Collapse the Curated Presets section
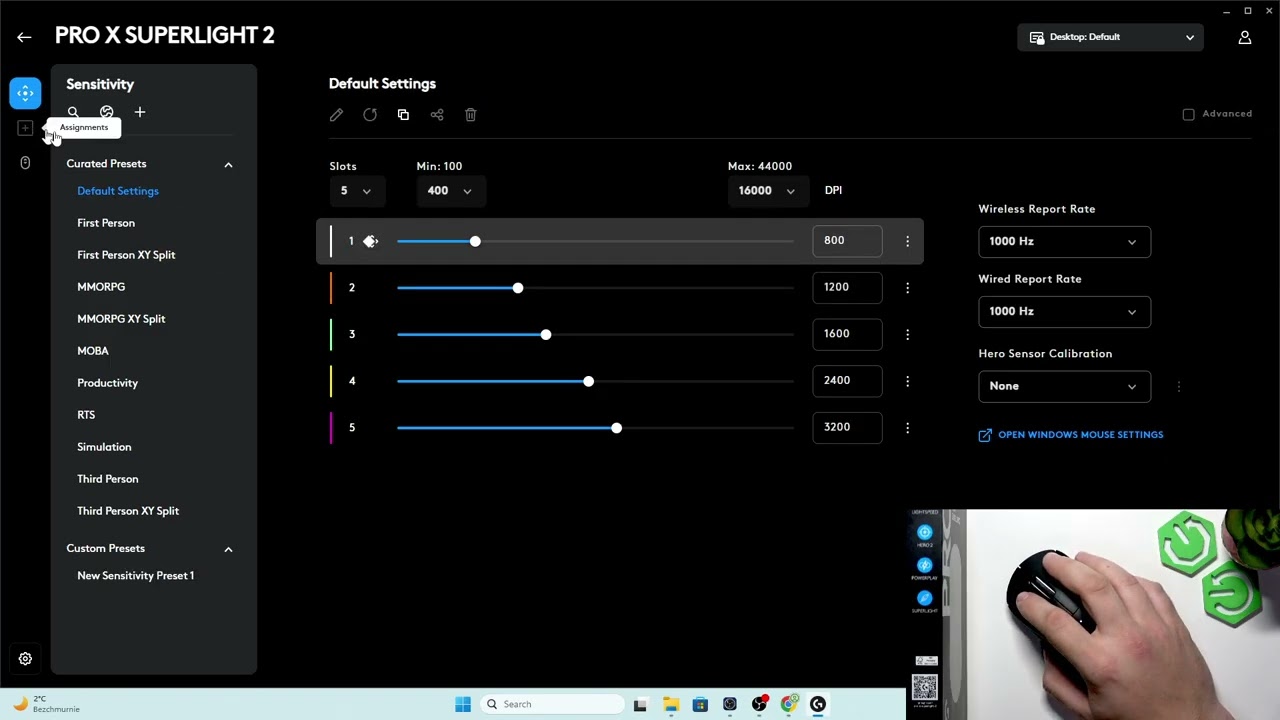This screenshot has width=1280, height=720. 228,165
